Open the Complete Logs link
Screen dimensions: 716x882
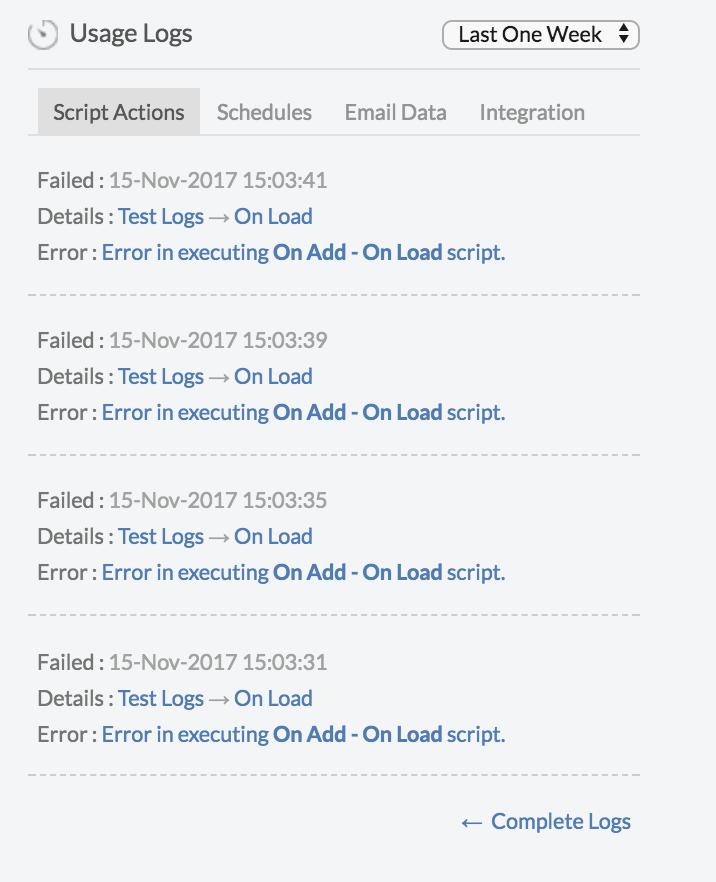tap(546, 822)
